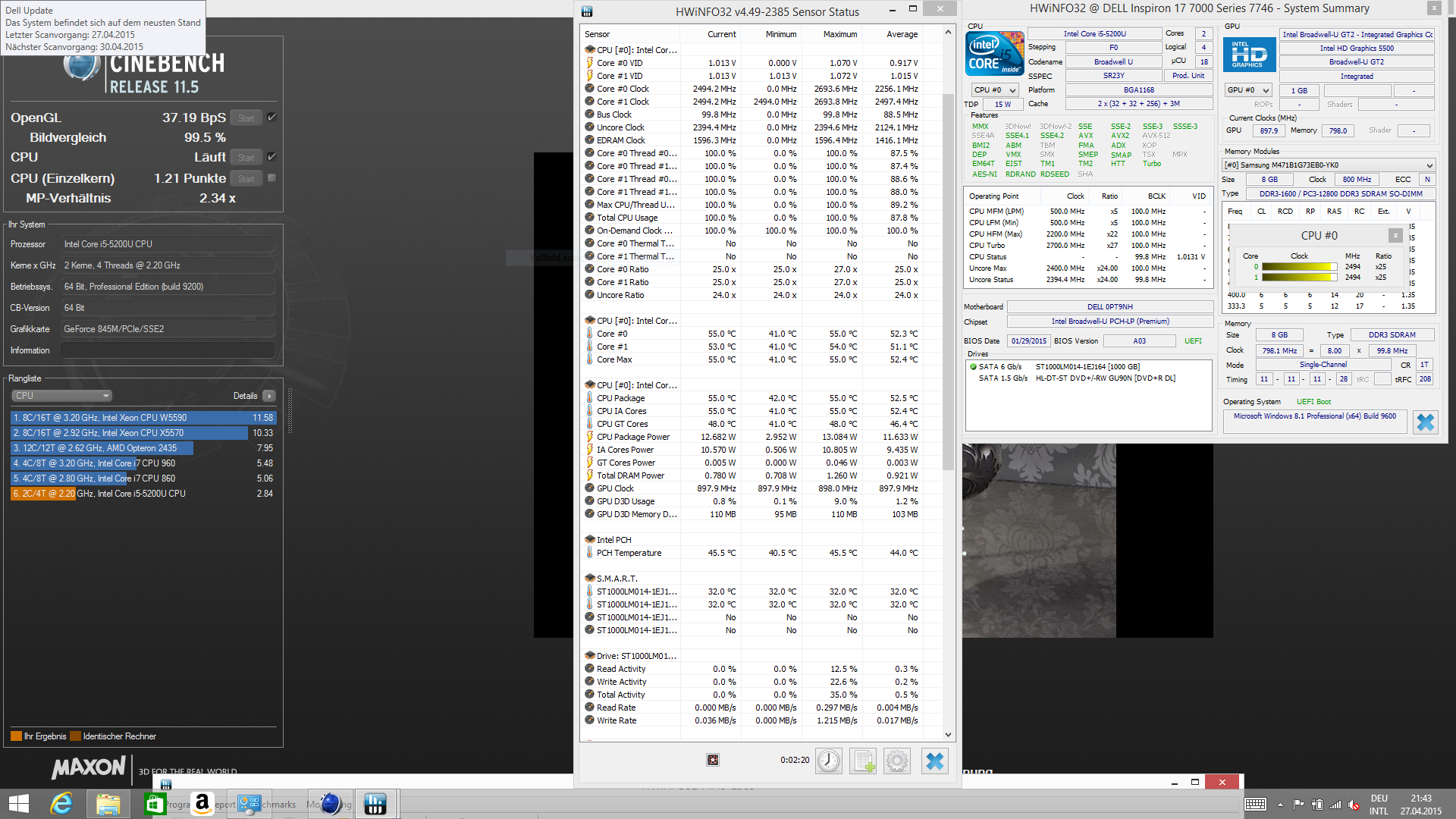Open the GPU #0 selector dropdown
Image resolution: width=1456 pixels, height=819 pixels.
[1248, 90]
